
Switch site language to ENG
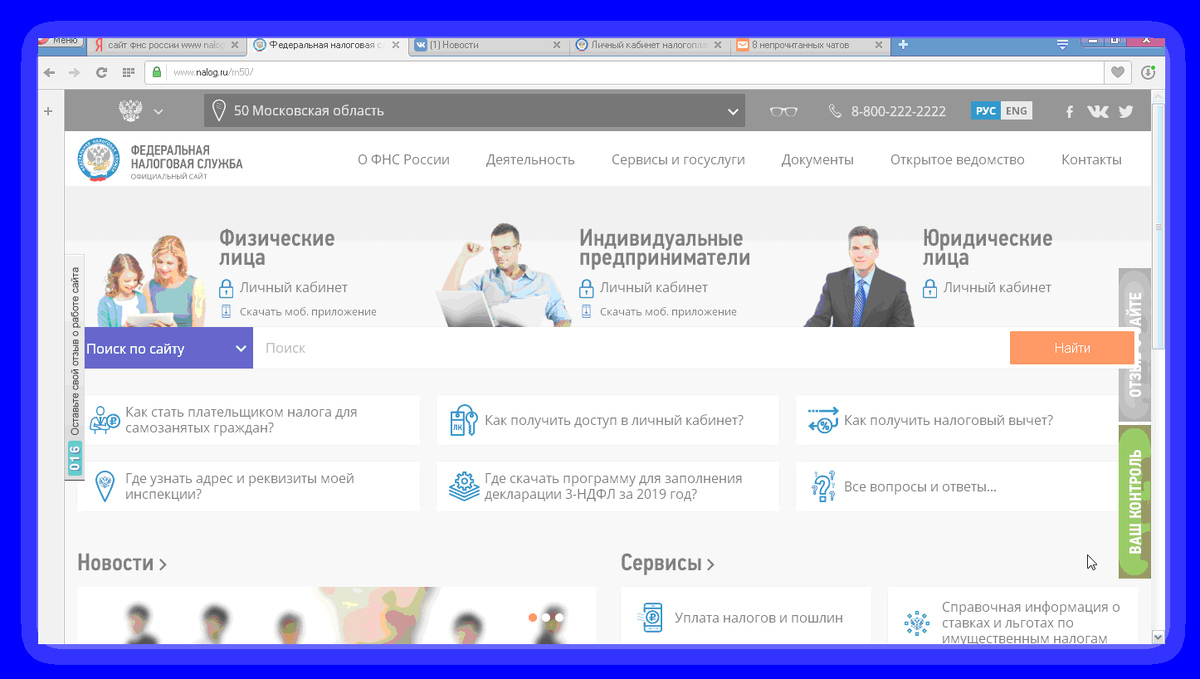click(1016, 111)
